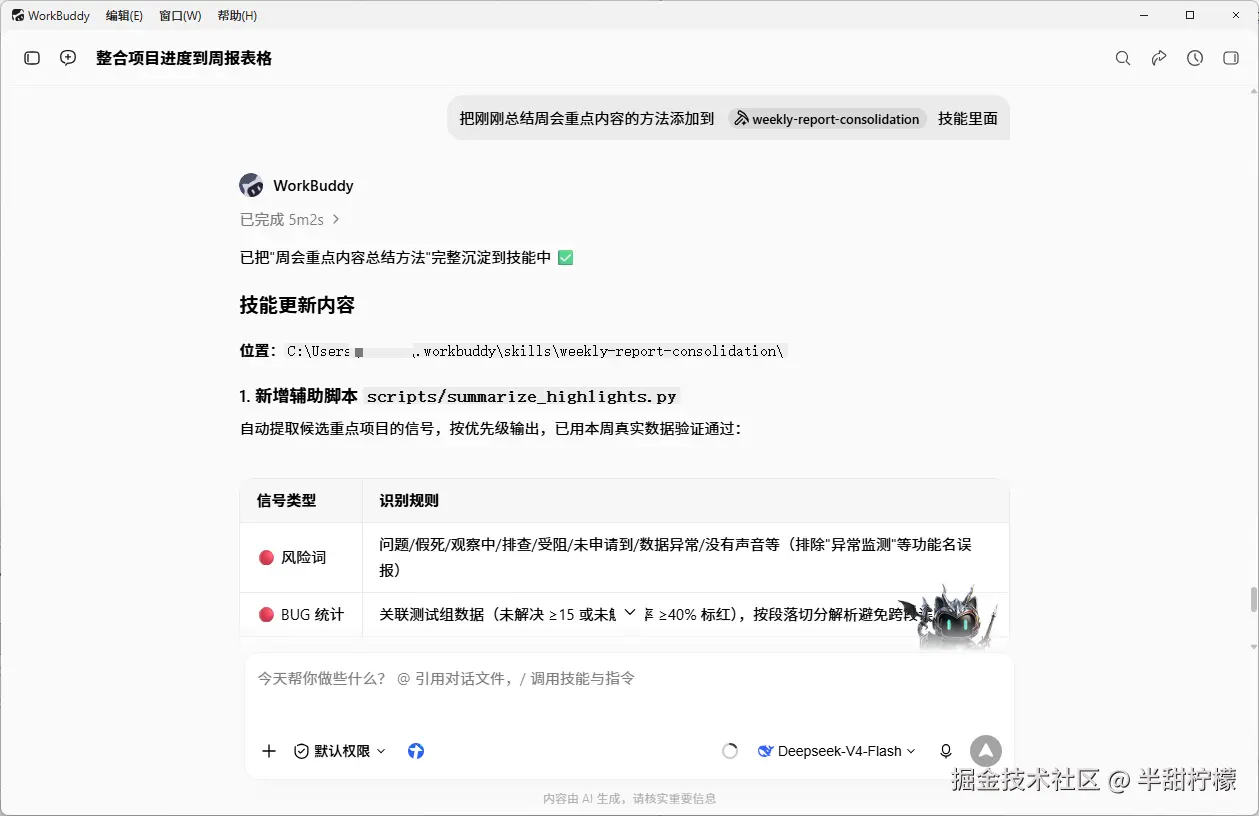Image resolution: width=1259 pixels, height=816 pixels.
Task: Close the WorkBuddy window
Action: pos(1235,15)
